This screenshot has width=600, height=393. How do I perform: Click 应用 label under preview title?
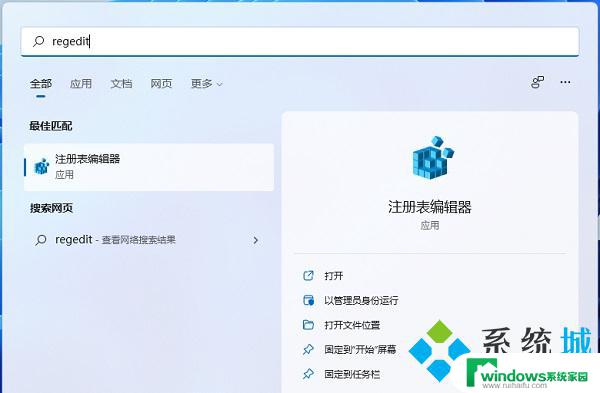click(x=430, y=225)
